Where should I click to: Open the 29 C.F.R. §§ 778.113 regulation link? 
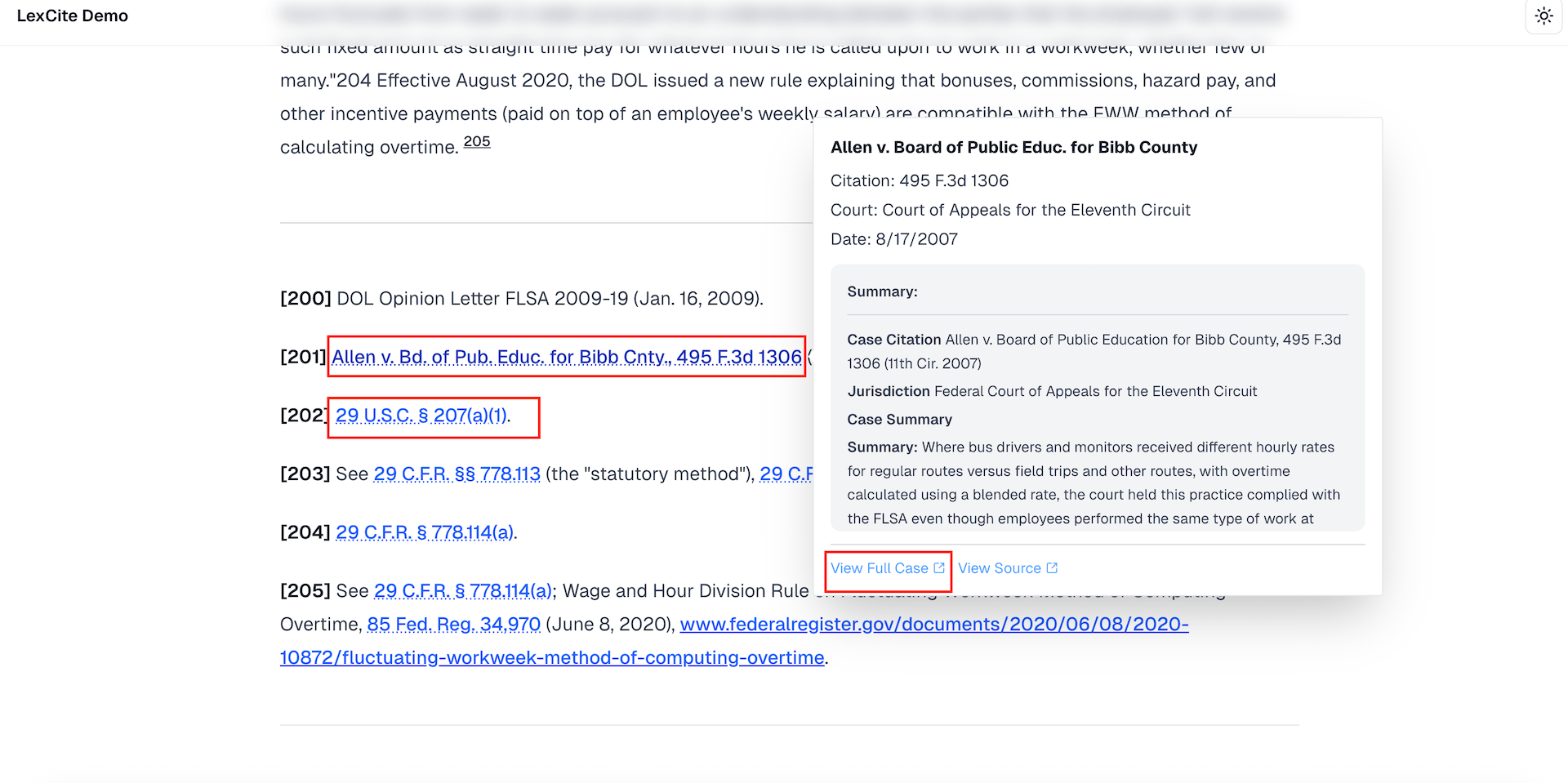(x=457, y=474)
